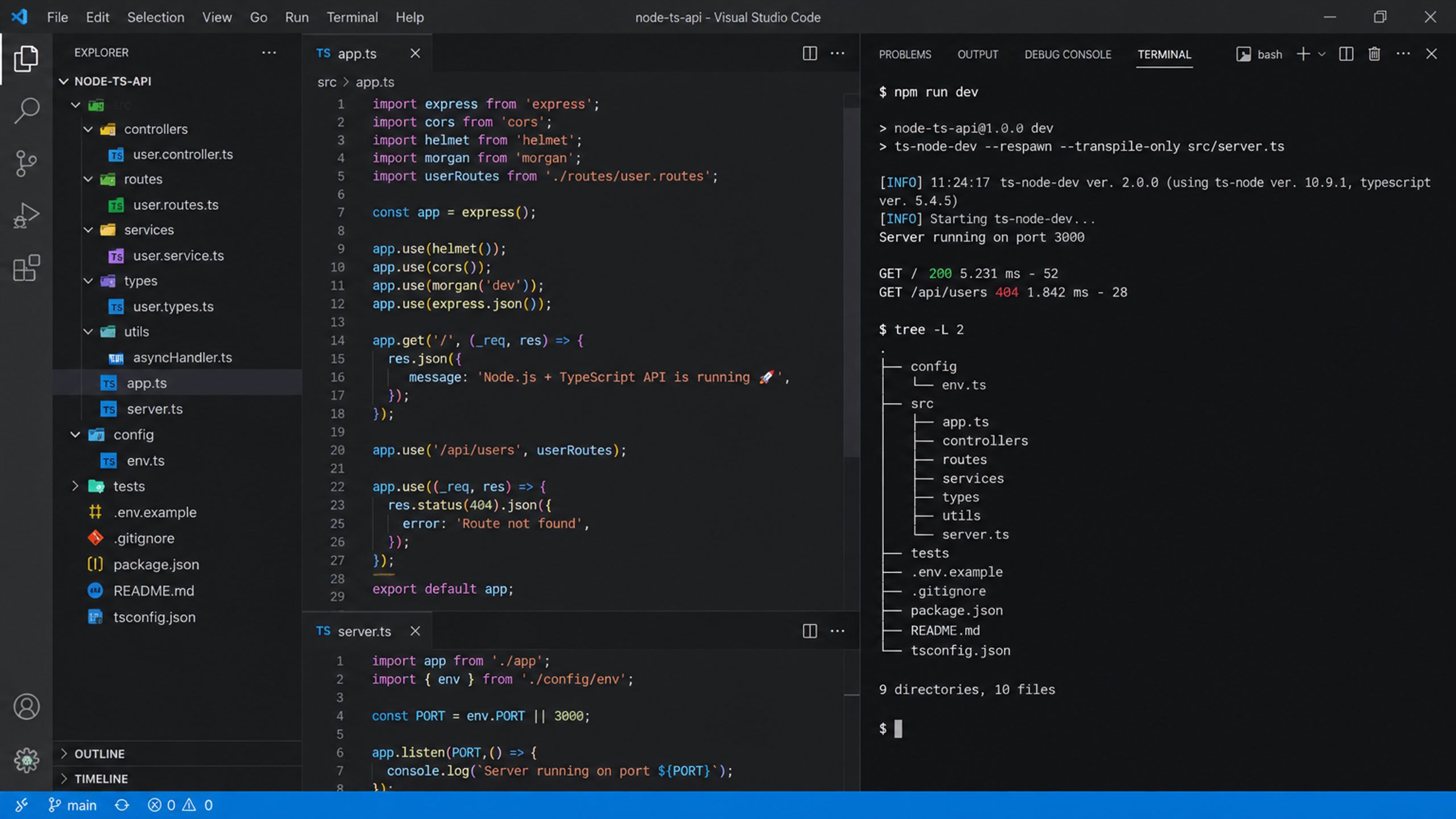Viewport: 1456px width, 819px height.
Task: Expand the tests folder
Action: pyautogui.click(x=75, y=486)
